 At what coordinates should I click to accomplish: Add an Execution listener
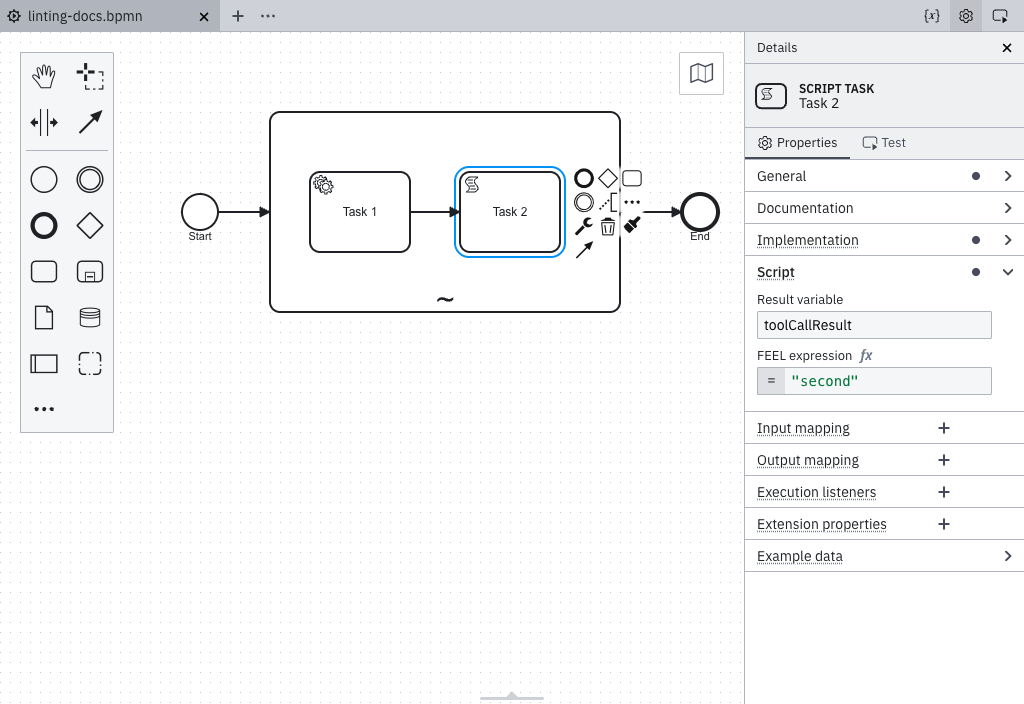[x=944, y=492]
